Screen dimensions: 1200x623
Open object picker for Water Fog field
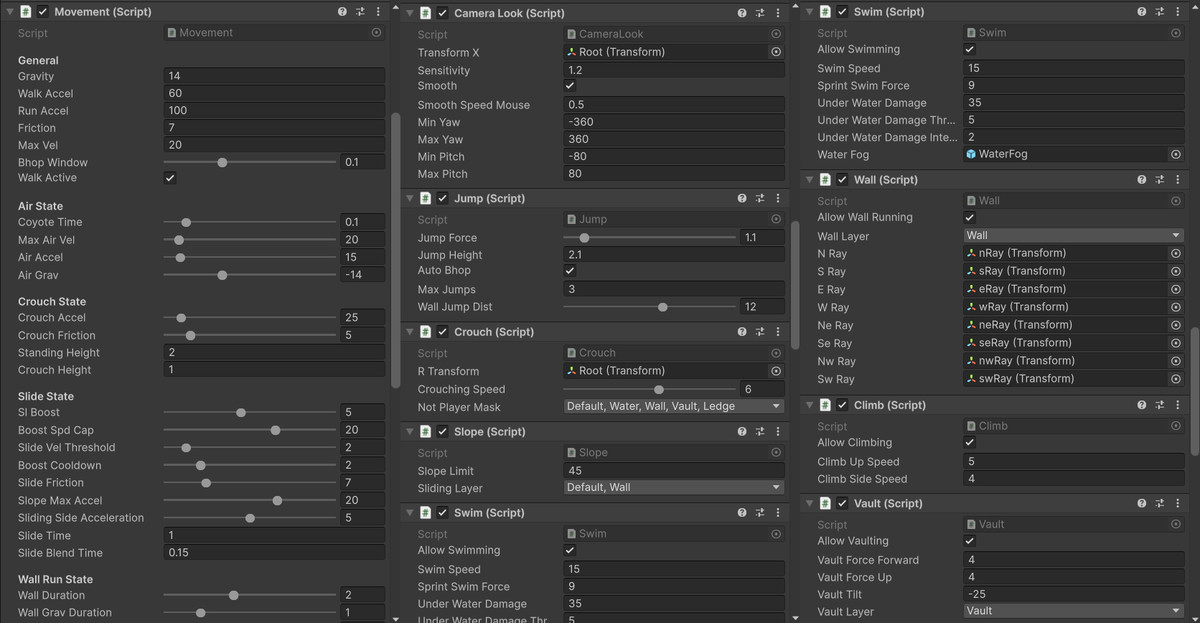tap(1176, 155)
